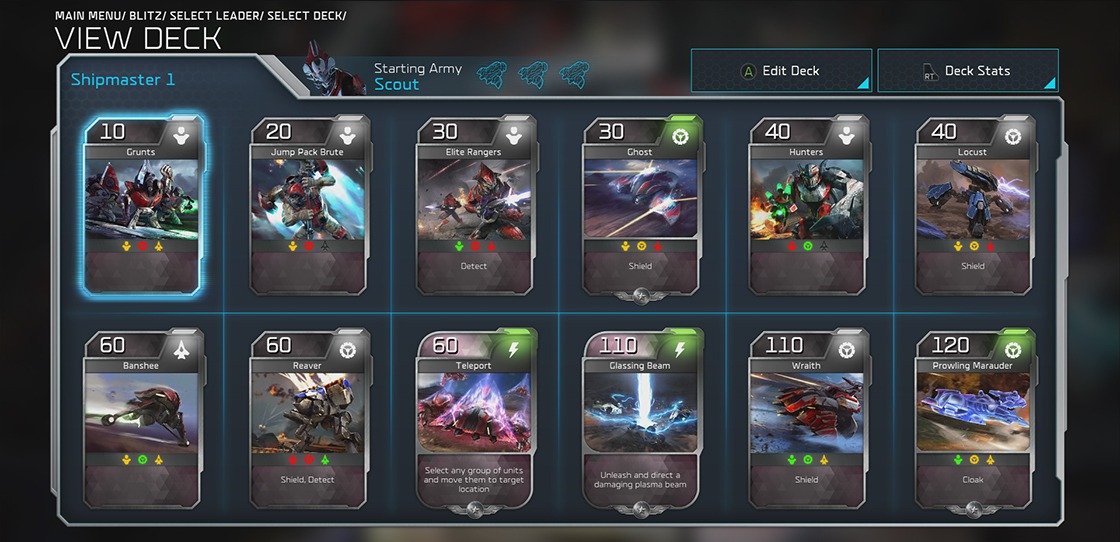The image size is (1120, 542).
Task: Click the green vehicle icon on Ghost card
Action: 680,135
